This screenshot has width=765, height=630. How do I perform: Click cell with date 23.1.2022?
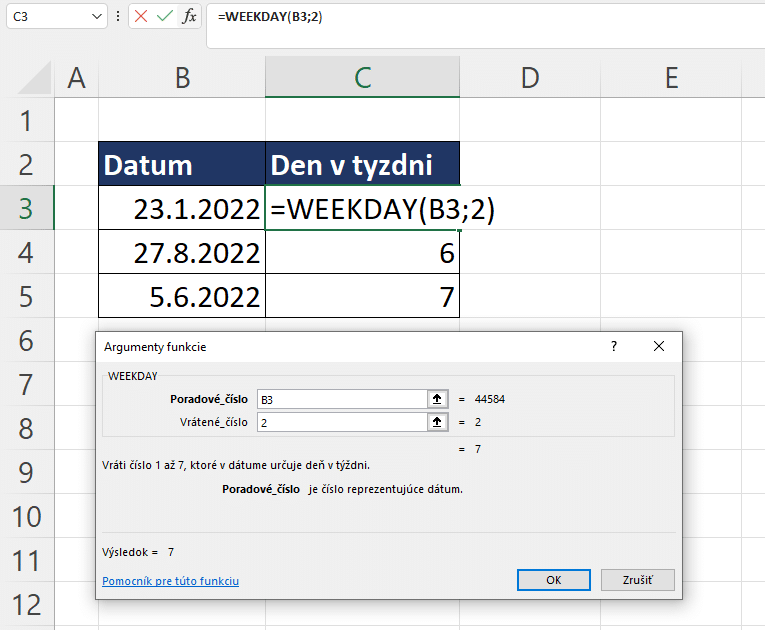click(182, 208)
